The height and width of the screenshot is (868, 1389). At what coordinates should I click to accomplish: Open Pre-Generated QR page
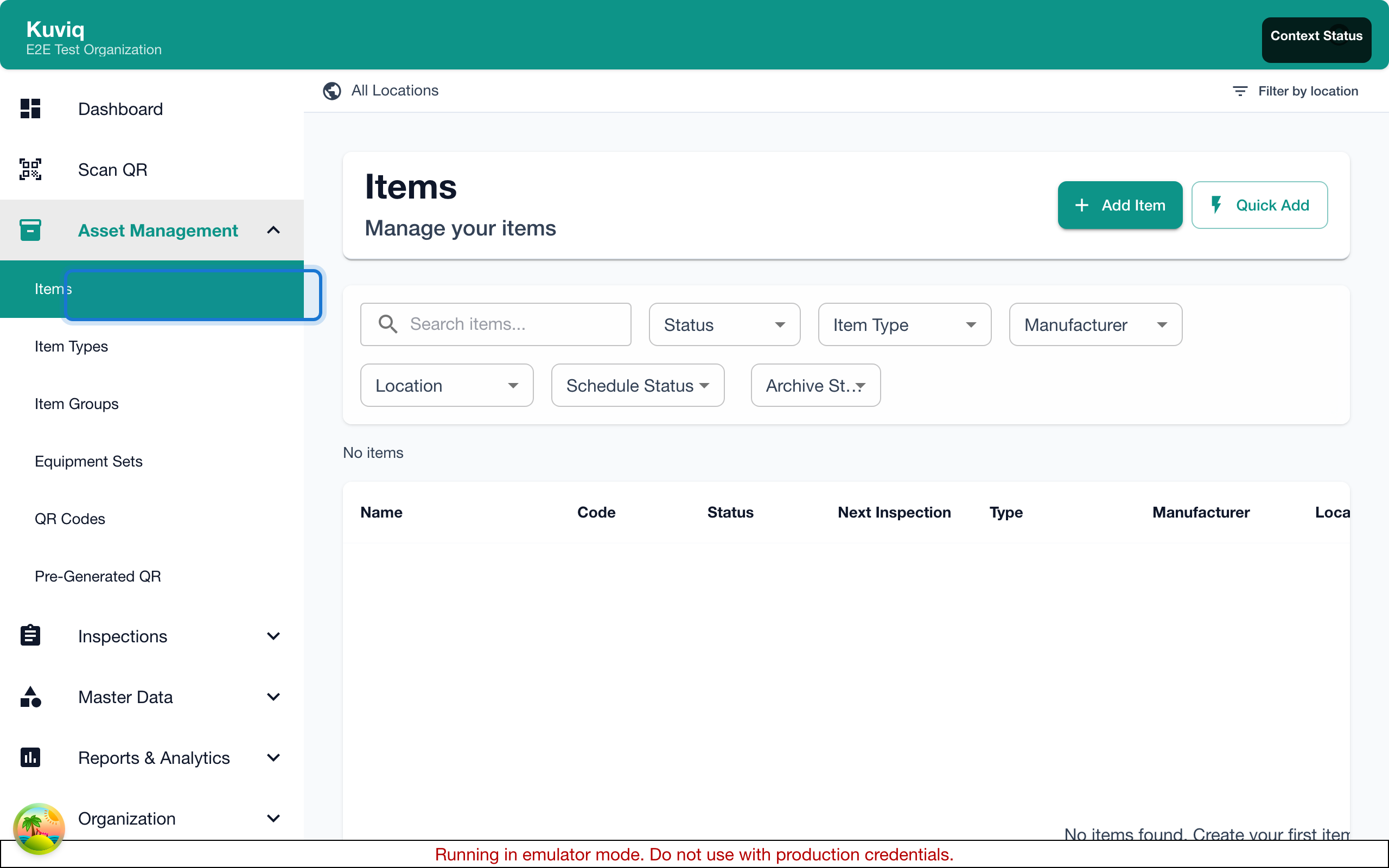(x=151, y=576)
